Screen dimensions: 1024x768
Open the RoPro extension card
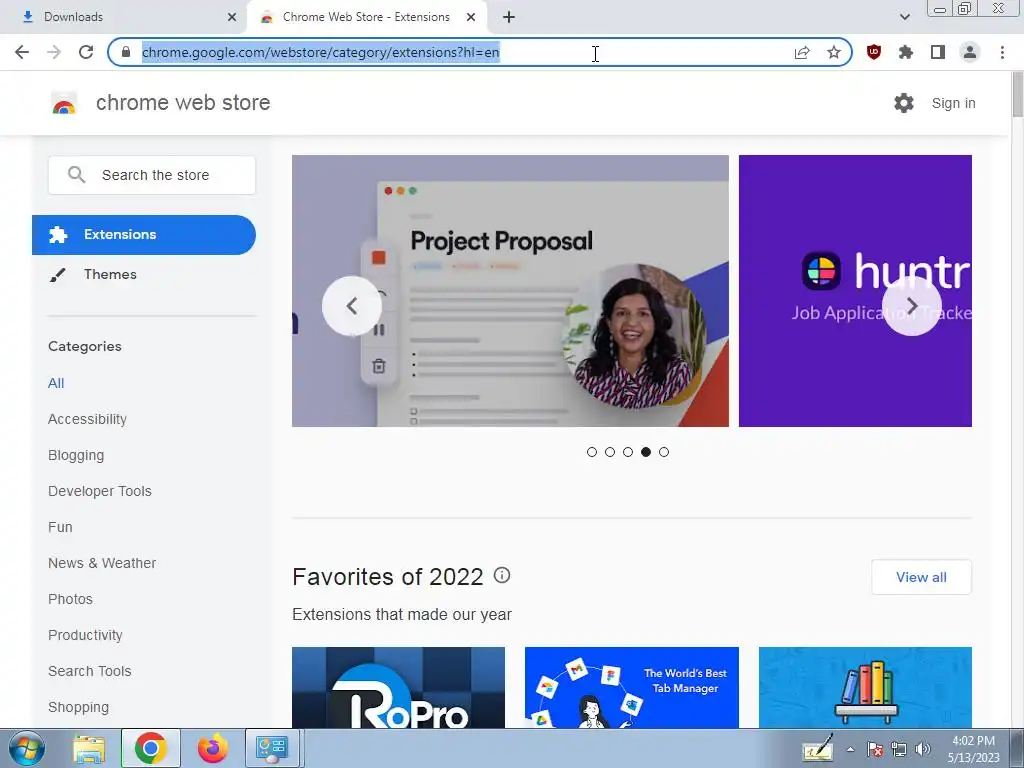(398, 688)
